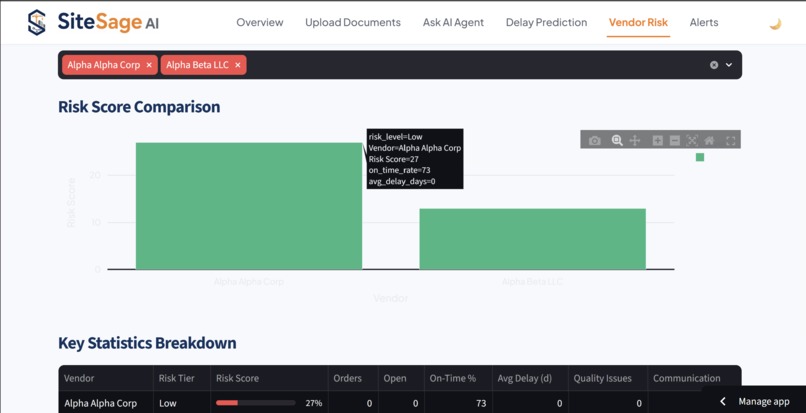
Task: Click the Vendor axis title
Action: [x=391, y=298]
